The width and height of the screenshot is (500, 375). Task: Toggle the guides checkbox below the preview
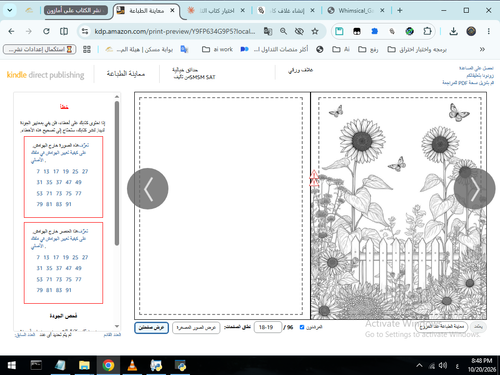[302, 327]
